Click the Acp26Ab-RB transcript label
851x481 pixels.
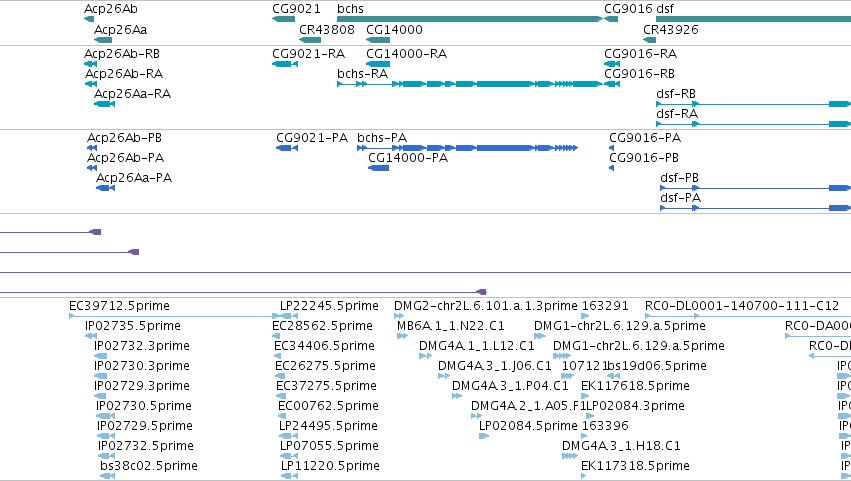[122, 54]
